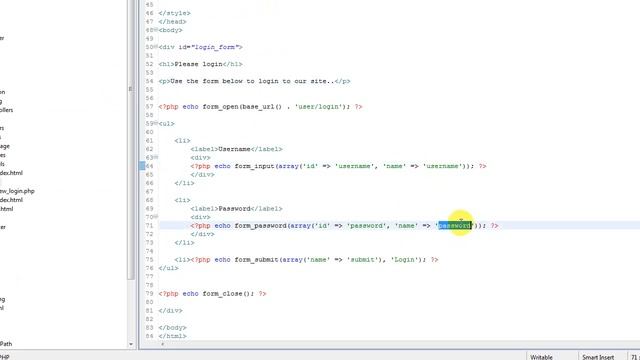Click the form_close code line 79
The width and height of the screenshot is (640, 360).
coord(212,293)
